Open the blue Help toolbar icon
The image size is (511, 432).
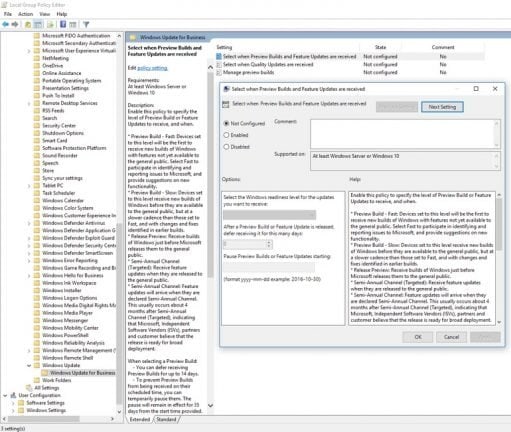63,24
